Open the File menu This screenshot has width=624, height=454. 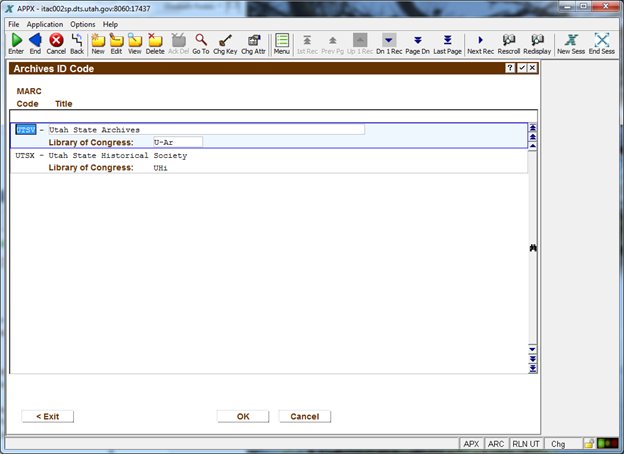pyautogui.click(x=14, y=24)
